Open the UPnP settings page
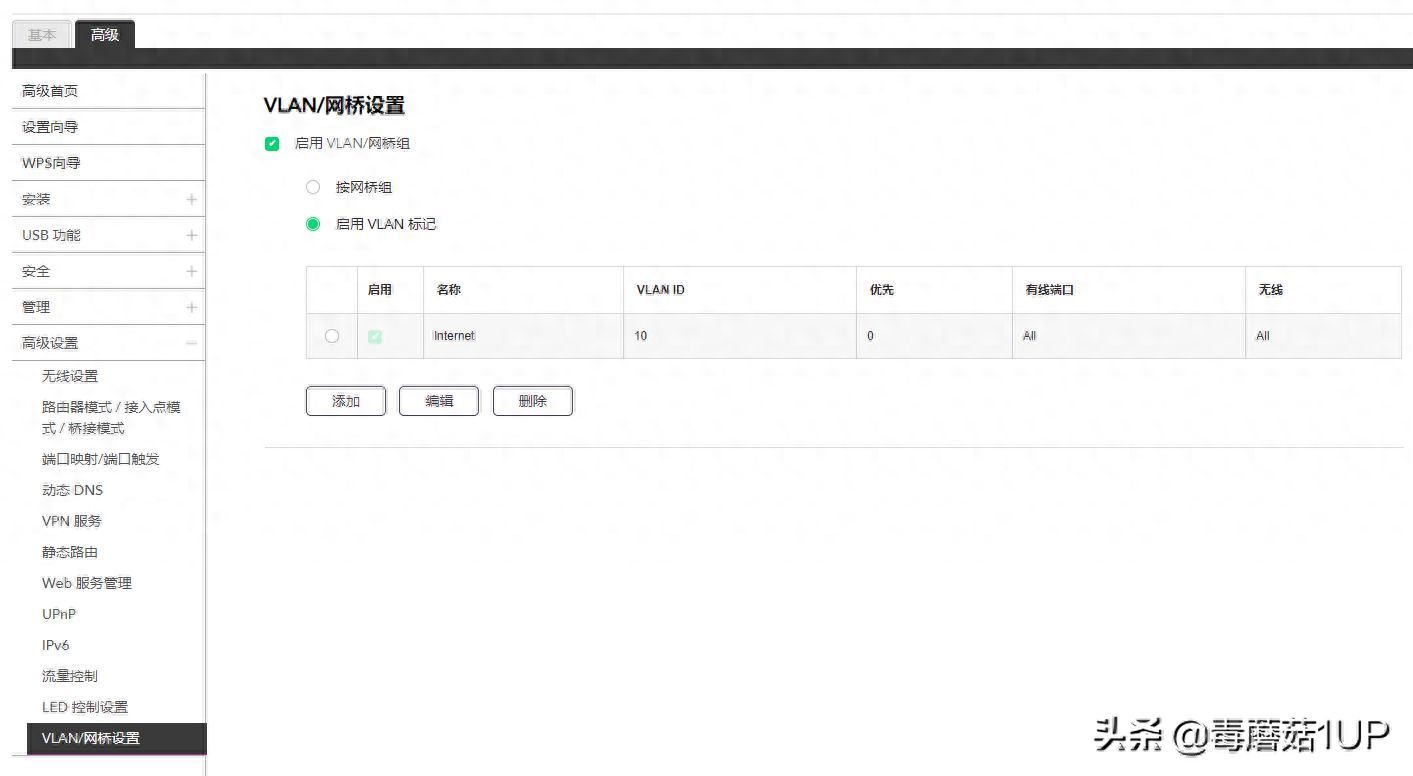 pyautogui.click(x=58, y=614)
